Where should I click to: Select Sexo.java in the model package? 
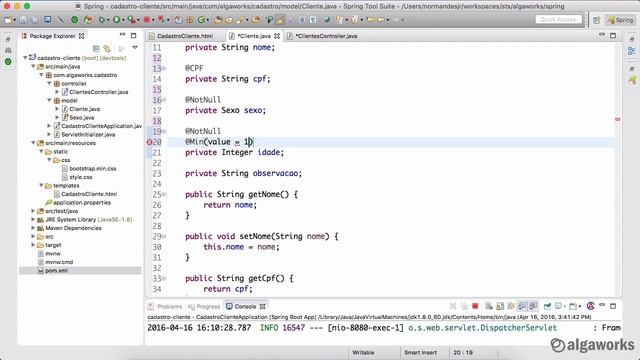[81, 118]
